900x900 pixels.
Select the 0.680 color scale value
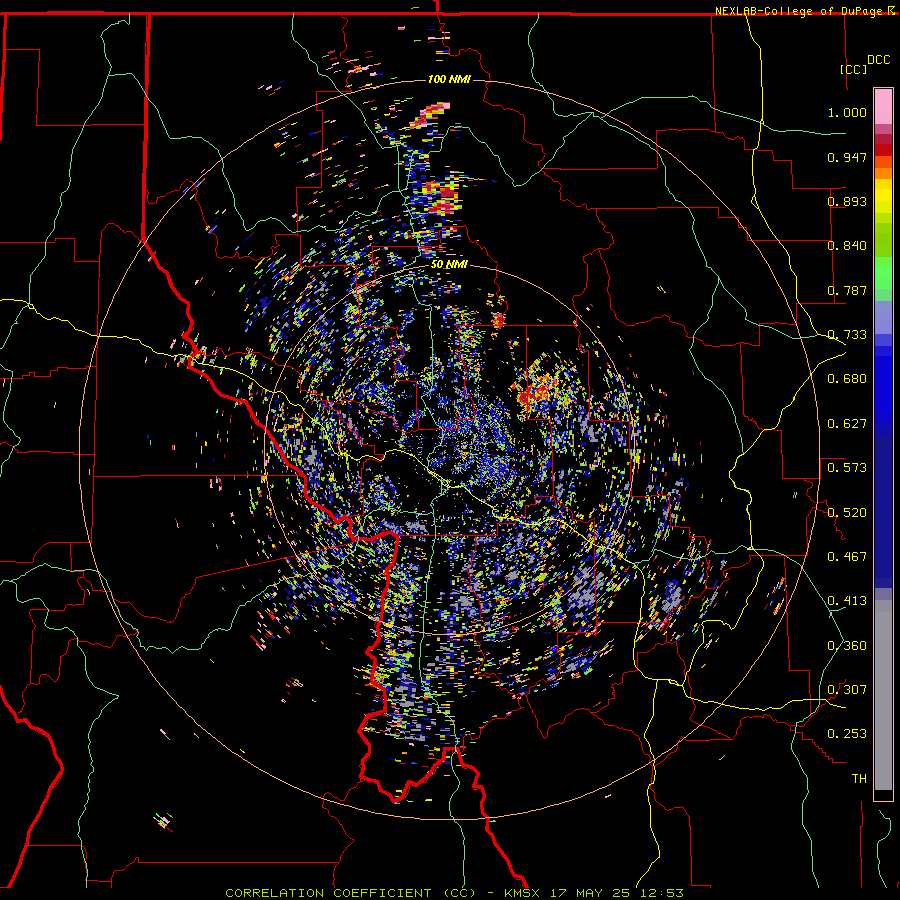[x=847, y=379]
